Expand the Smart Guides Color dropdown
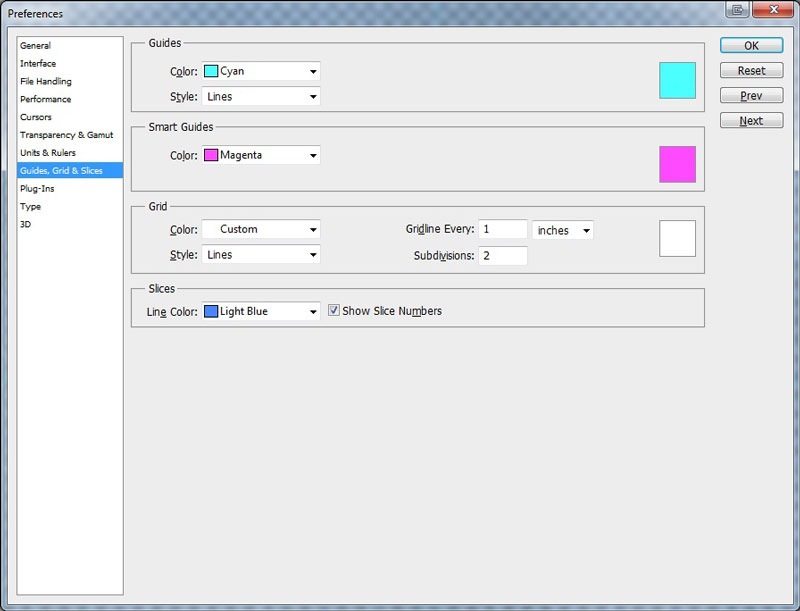 (x=261, y=156)
